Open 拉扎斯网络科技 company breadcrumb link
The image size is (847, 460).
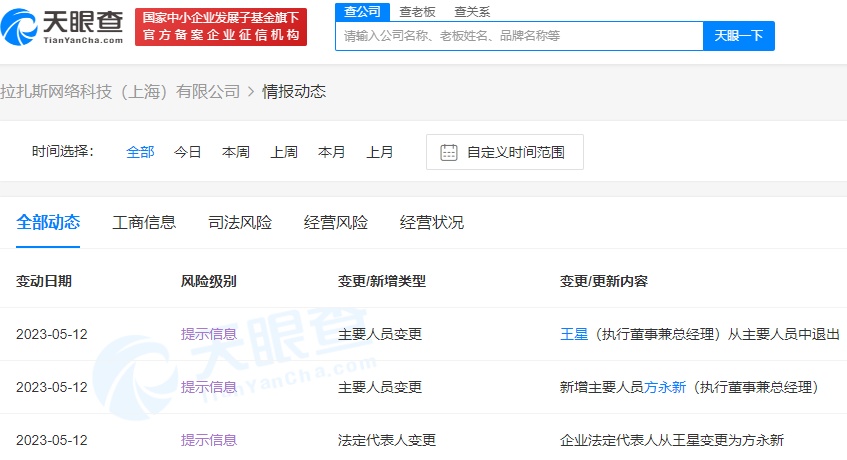pos(120,92)
